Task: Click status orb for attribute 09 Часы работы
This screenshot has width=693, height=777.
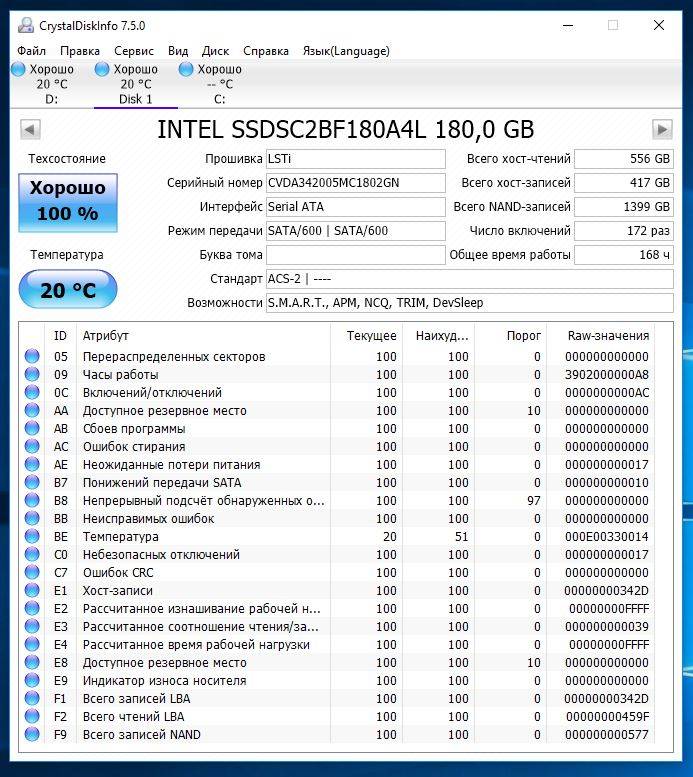Action: 32,374
